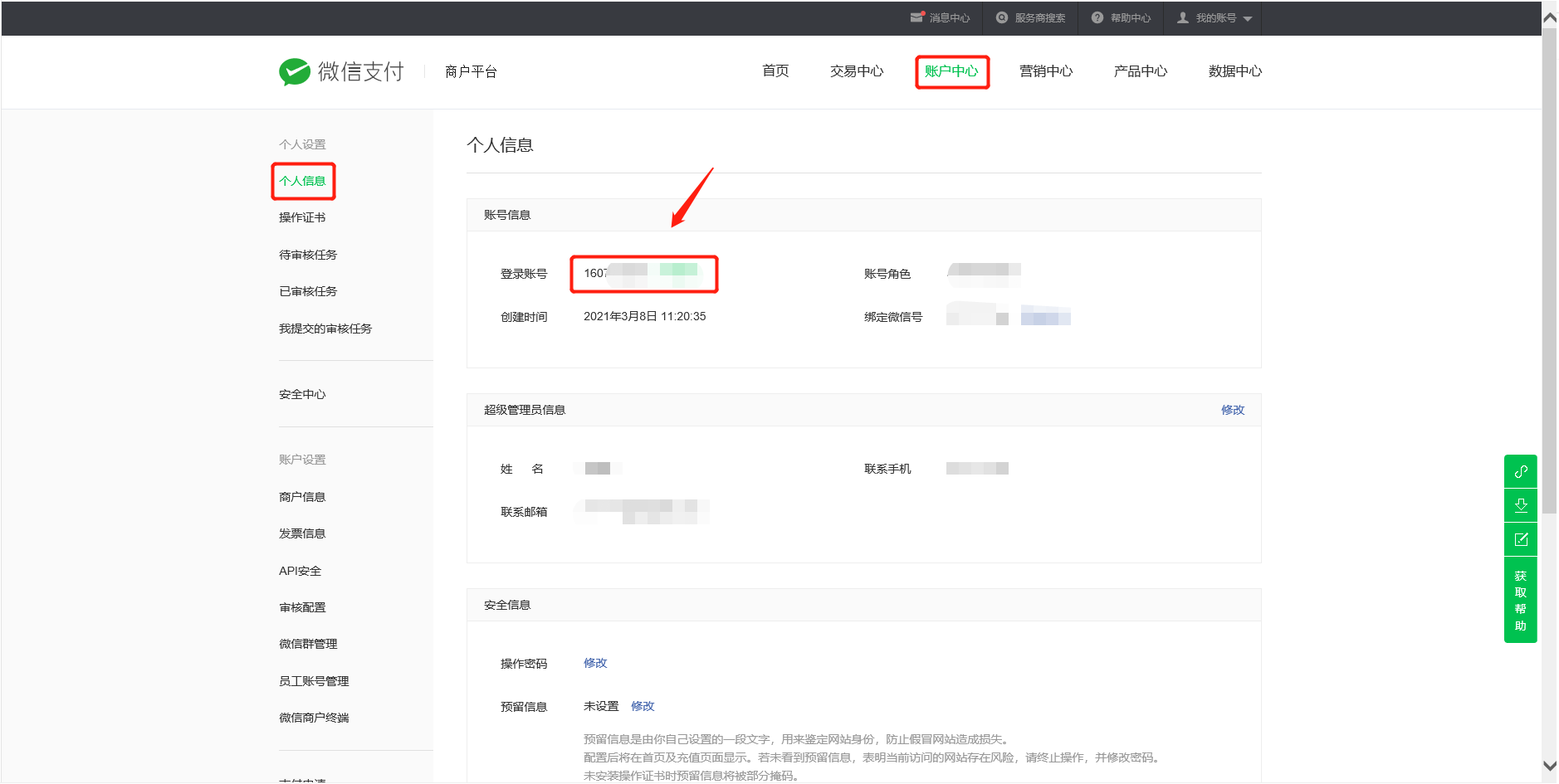Click the 商户平台 label in the header

[471, 71]
